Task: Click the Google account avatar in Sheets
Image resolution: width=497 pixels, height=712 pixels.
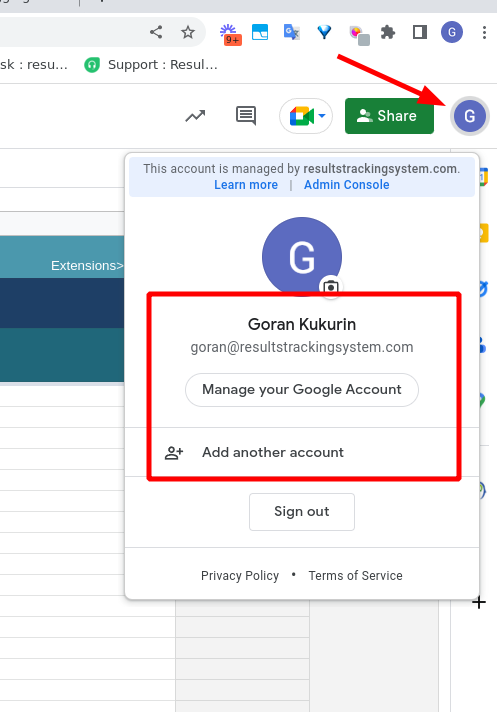Action: [470, 116]
